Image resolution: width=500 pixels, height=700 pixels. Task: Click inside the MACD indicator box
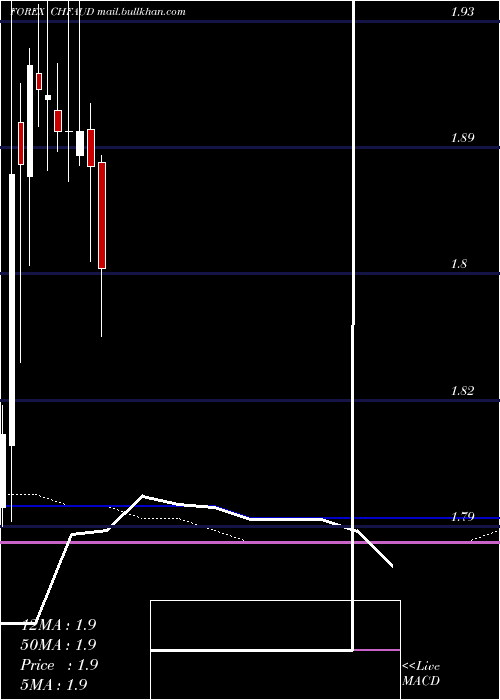(x=275, y=649)
